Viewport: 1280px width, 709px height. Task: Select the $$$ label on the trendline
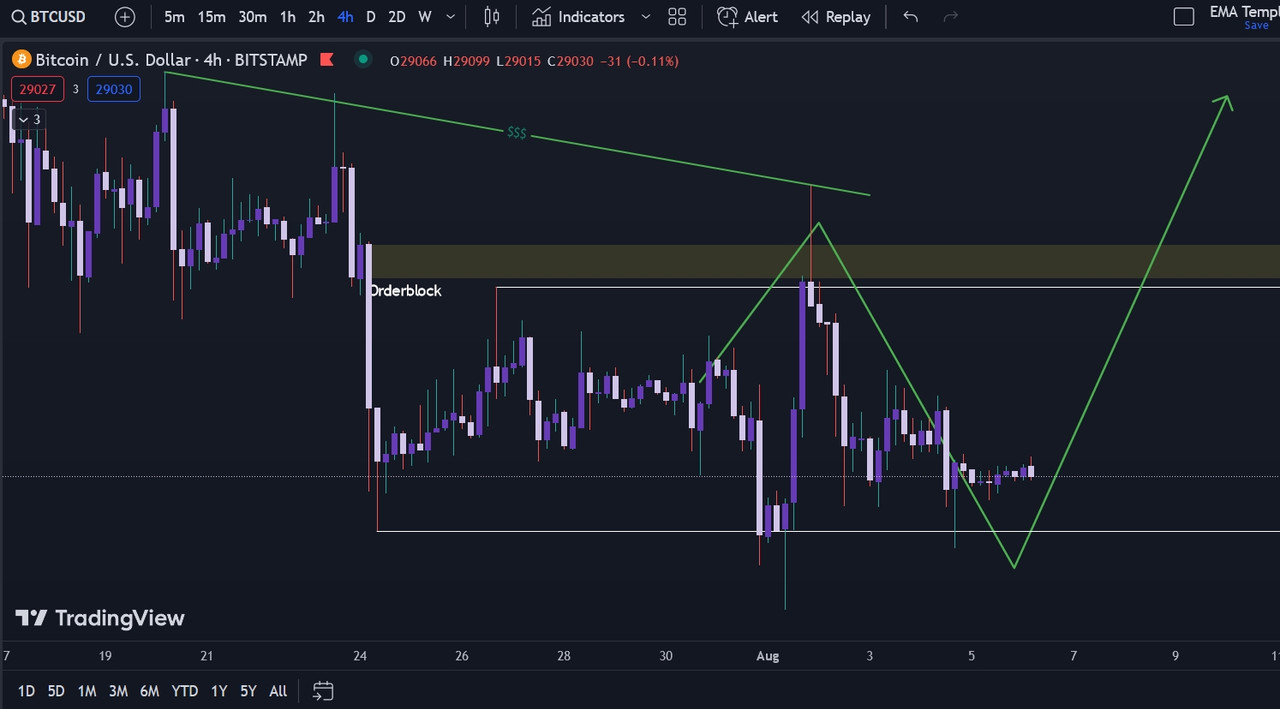coord(517,132)
